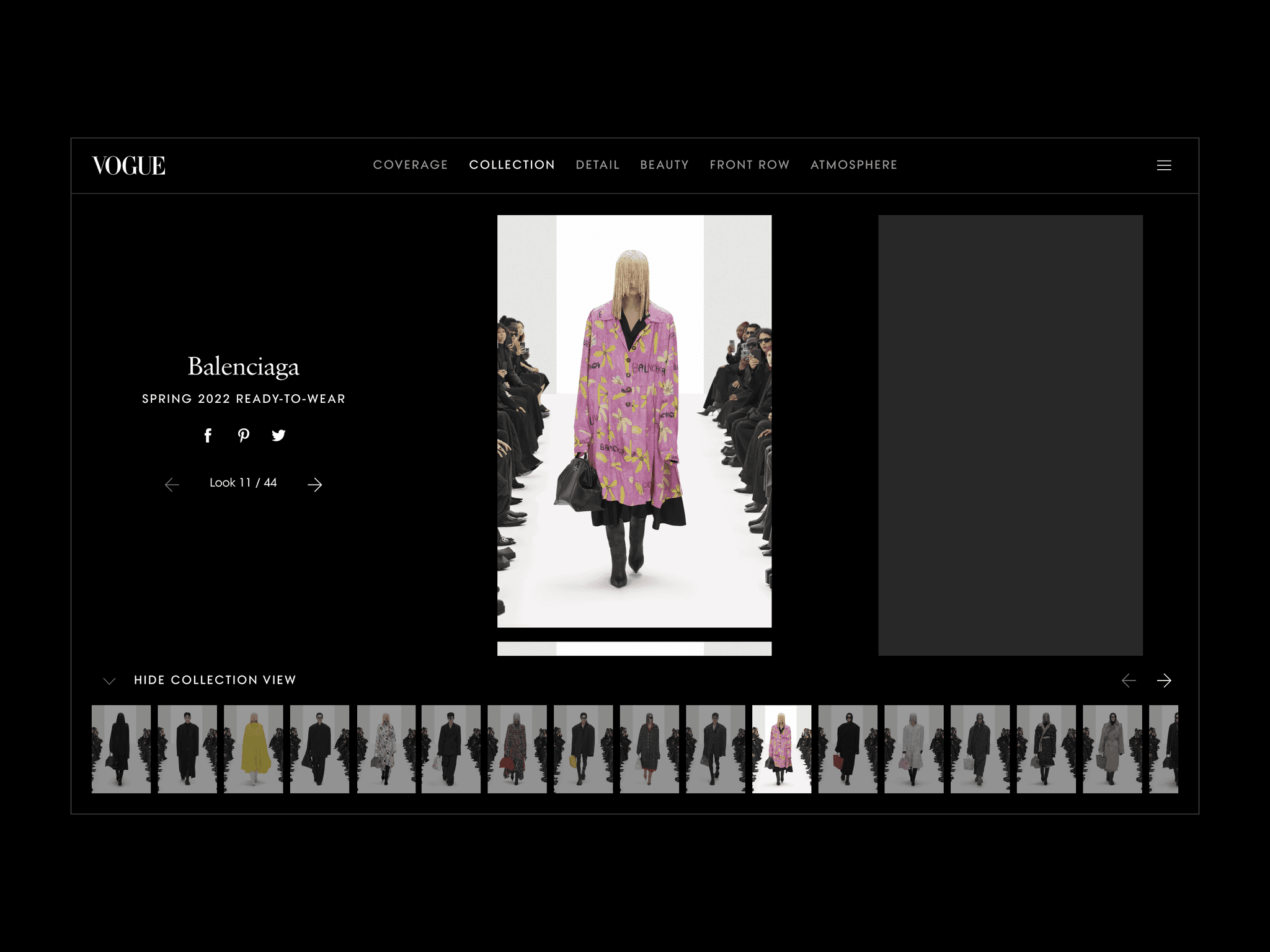Image resolution: width=1270 pixels, height=952 pixels.
Task: Share the look on Facebook
Action: point(208,436)
